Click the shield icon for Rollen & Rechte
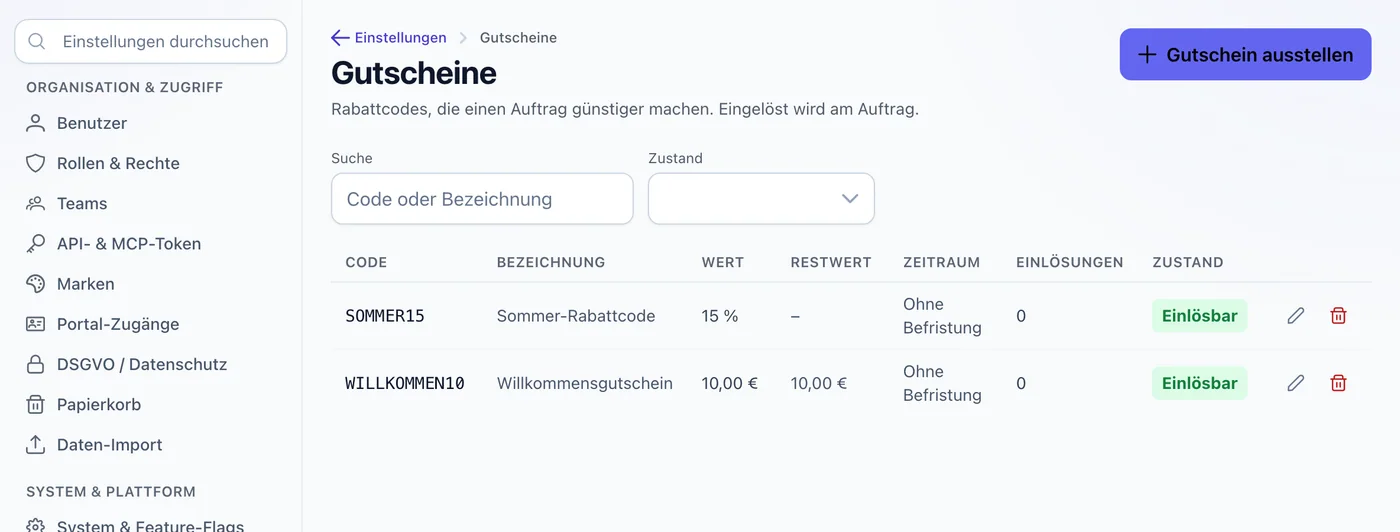The image size is (1400, 532). [x=36, y=163]
